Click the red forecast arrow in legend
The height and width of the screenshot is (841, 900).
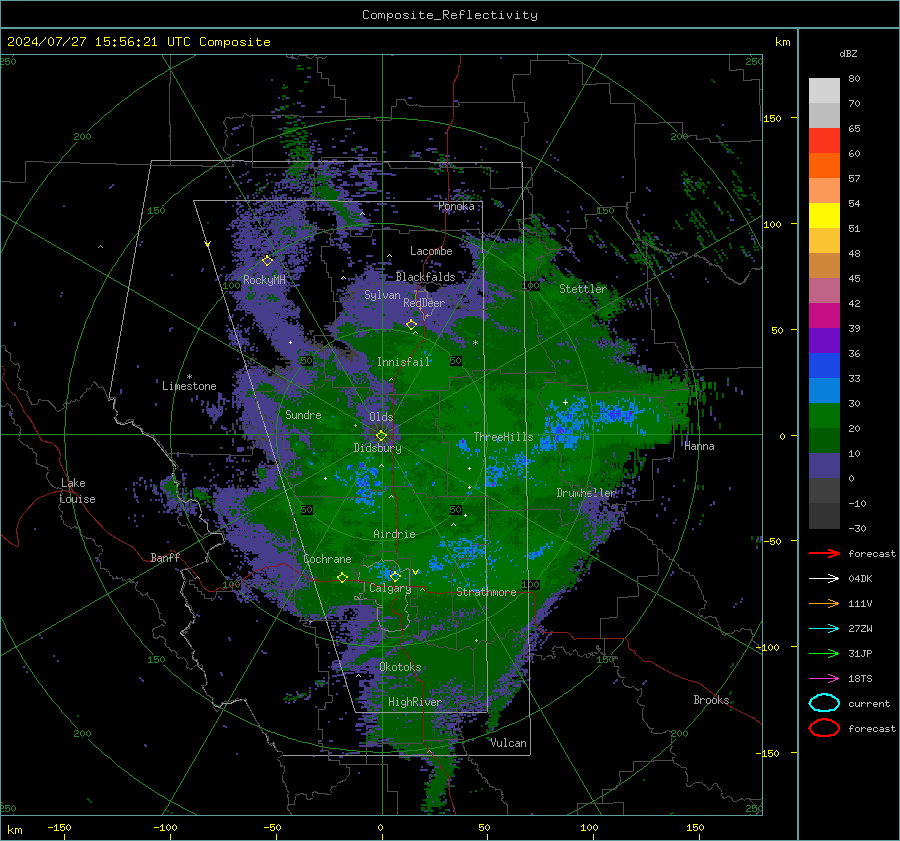pyautogui.click(x=824, y=553)
